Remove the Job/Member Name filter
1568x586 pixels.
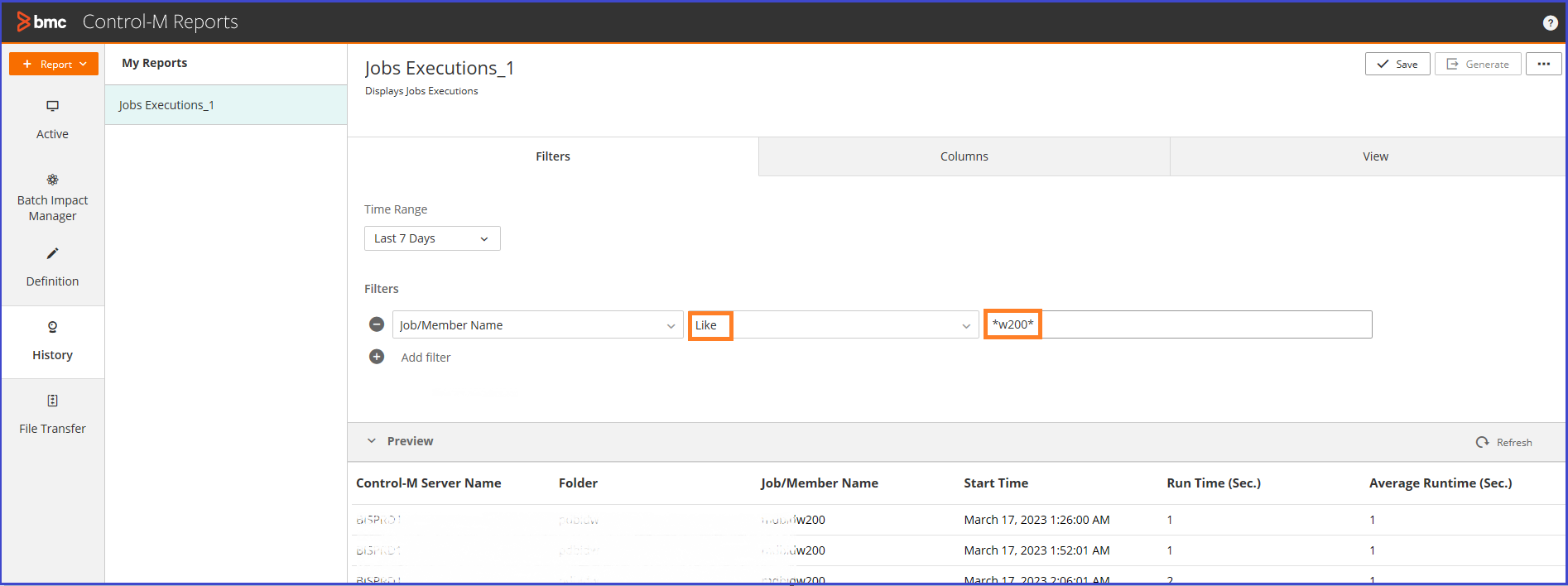pyautogui.click(x=377, y=324)
